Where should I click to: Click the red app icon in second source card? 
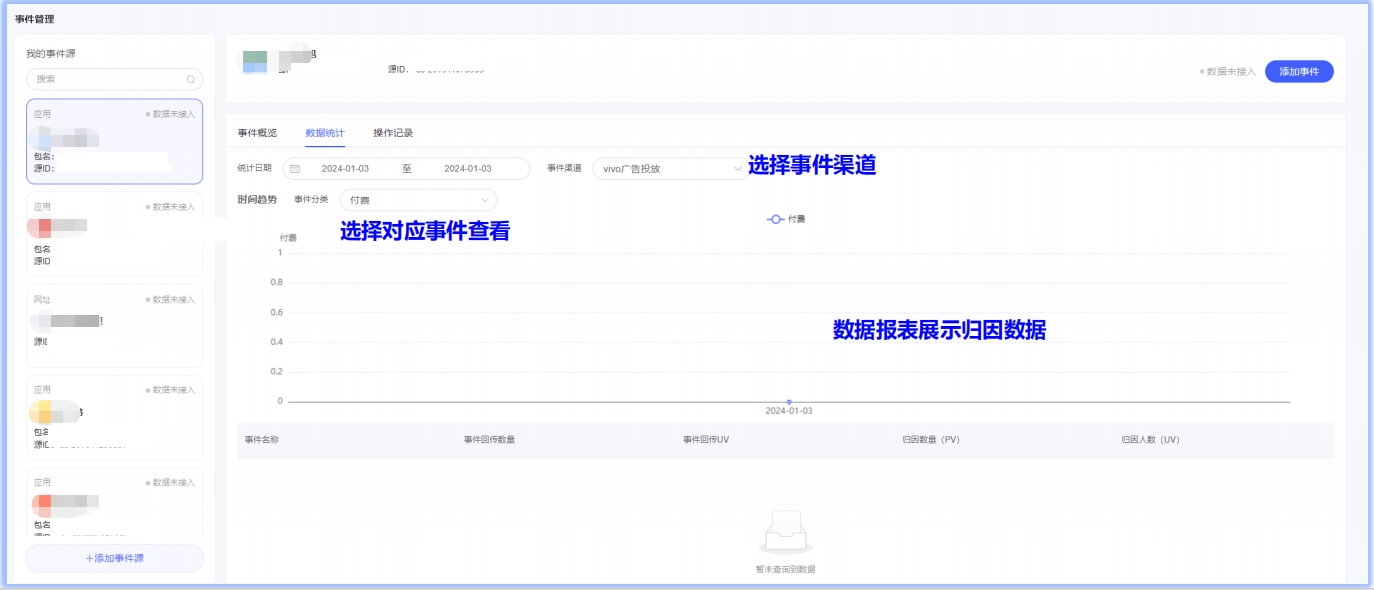pos(45,226)
